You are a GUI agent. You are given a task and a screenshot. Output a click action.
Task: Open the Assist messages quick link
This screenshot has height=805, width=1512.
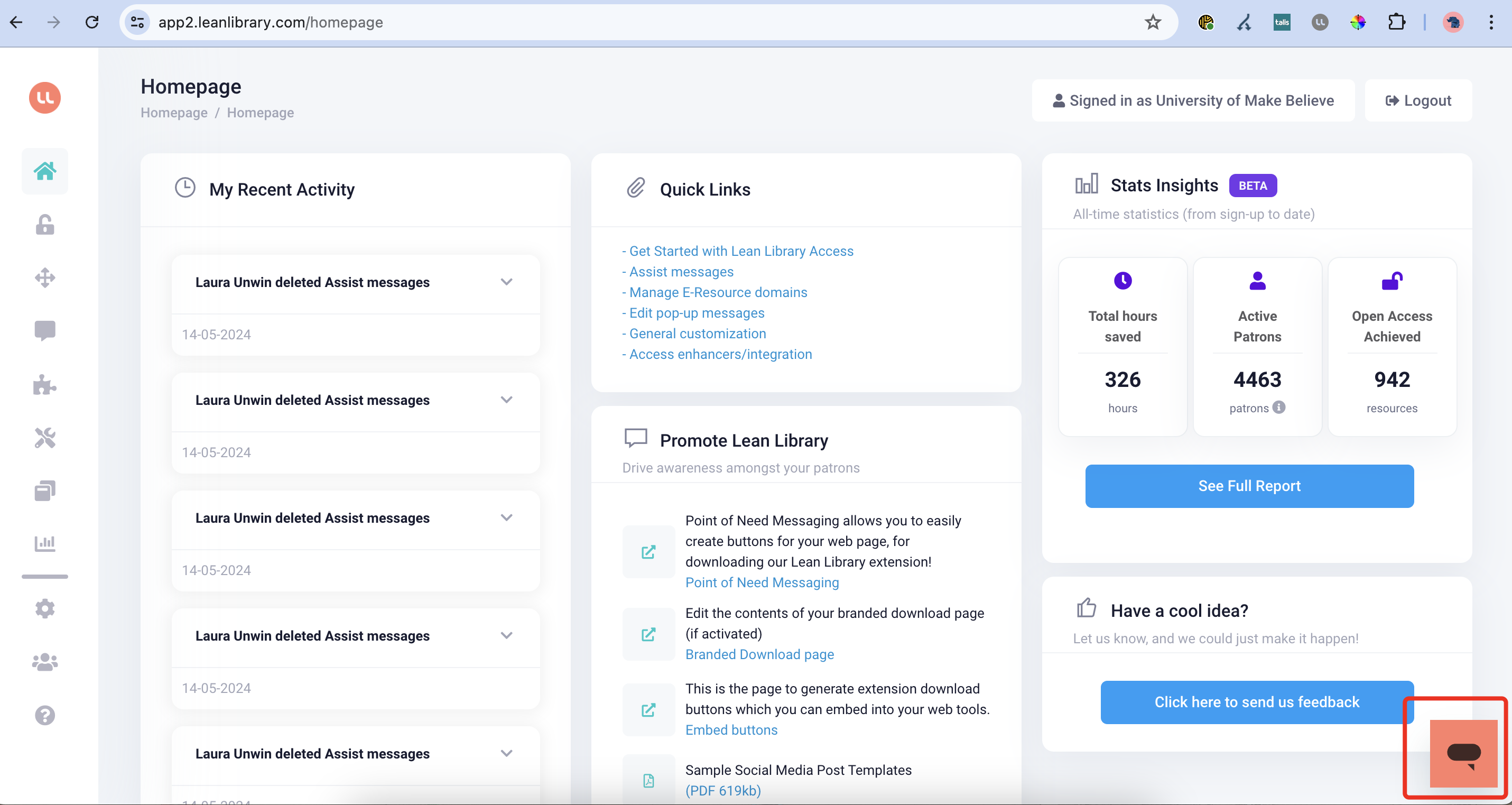point(681,272)
